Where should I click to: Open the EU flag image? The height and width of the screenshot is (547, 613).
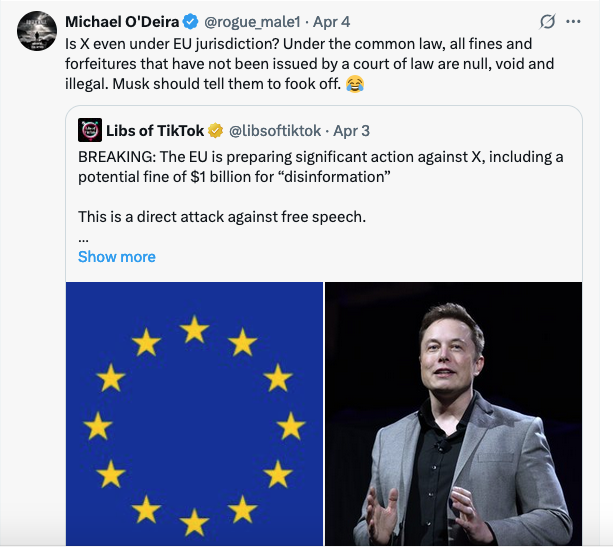coord(194,414)
